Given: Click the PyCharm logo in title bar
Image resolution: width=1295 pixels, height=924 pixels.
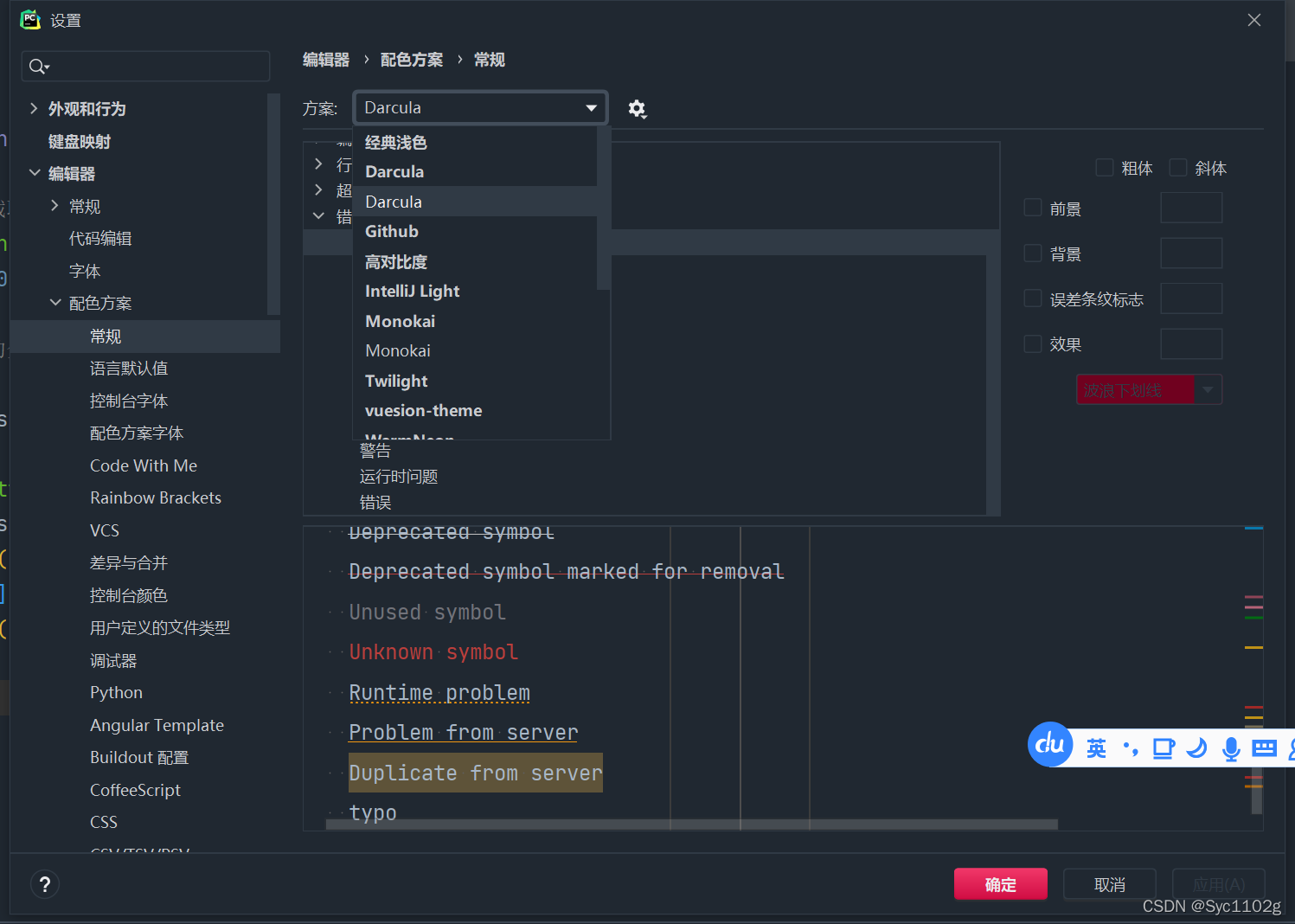Looking at the screenshot, I should click(x=30, y=20).
